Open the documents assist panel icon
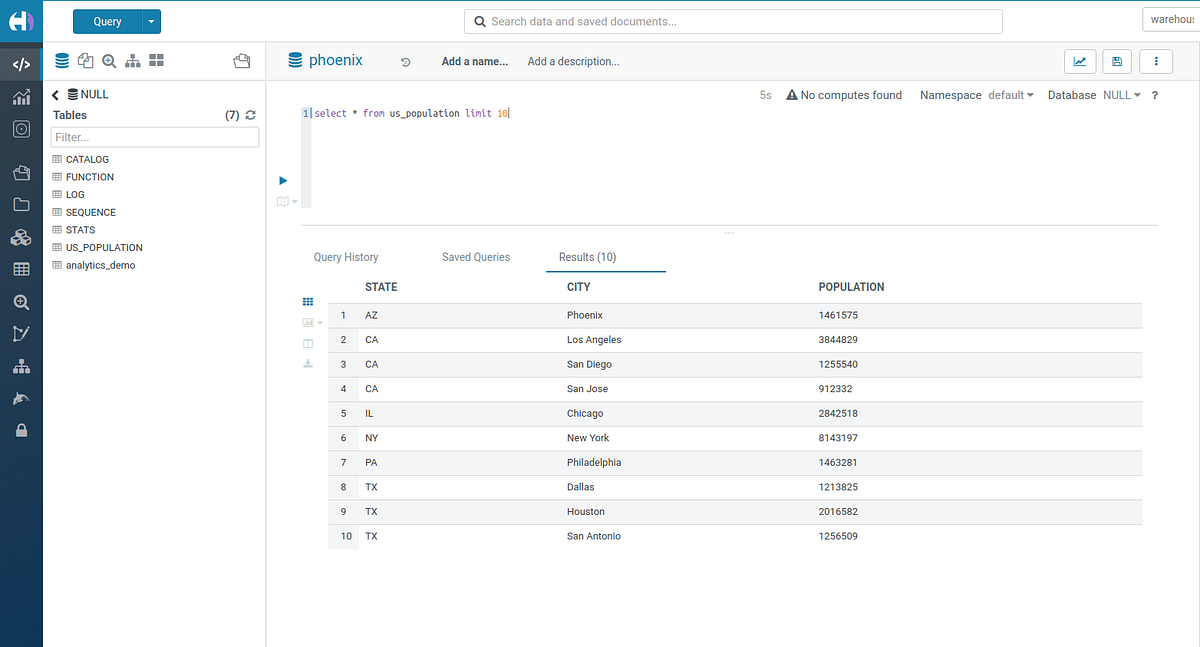The height and width of the screenshot is (647, 1200). tap(85, 60)
